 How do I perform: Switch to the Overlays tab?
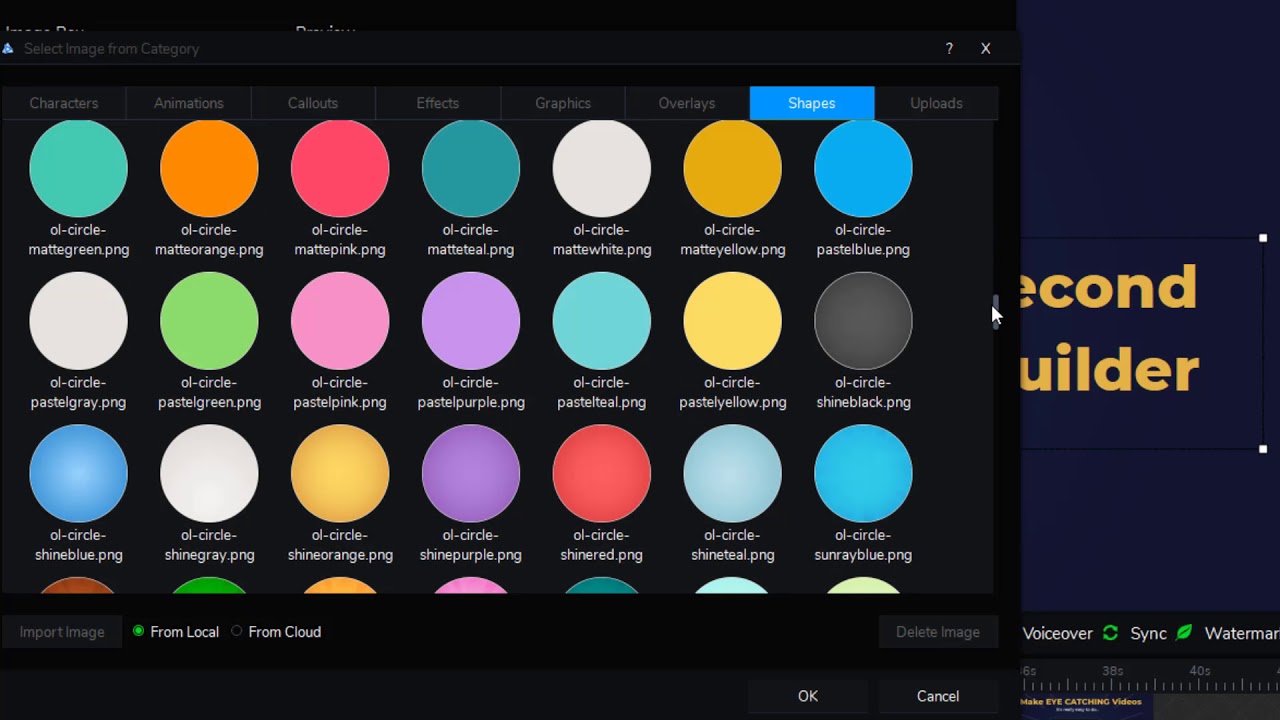[687, 103]
